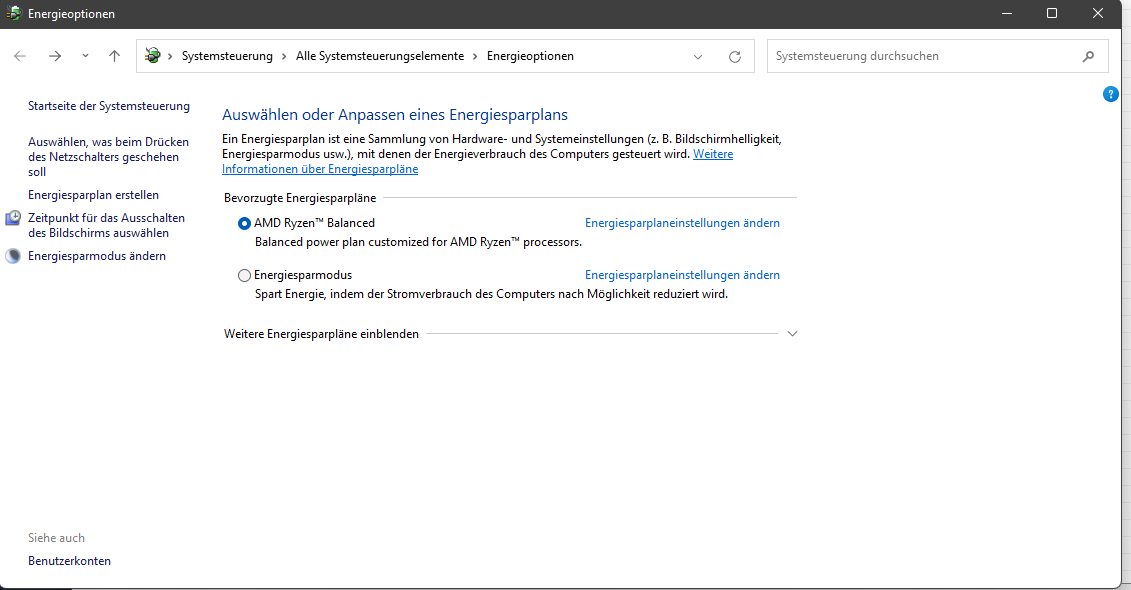Refresh the Energieoptionen page
This screenshot has height=590, width=1131.
coord(734,57)
